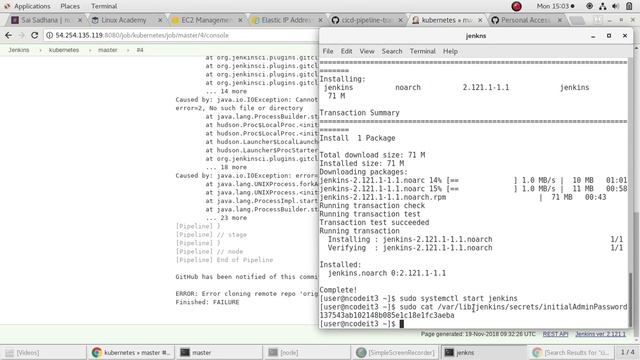Screen dimensions: 640x360
Task: Close the Sai Sadhana browser tab
Action: 80,20
